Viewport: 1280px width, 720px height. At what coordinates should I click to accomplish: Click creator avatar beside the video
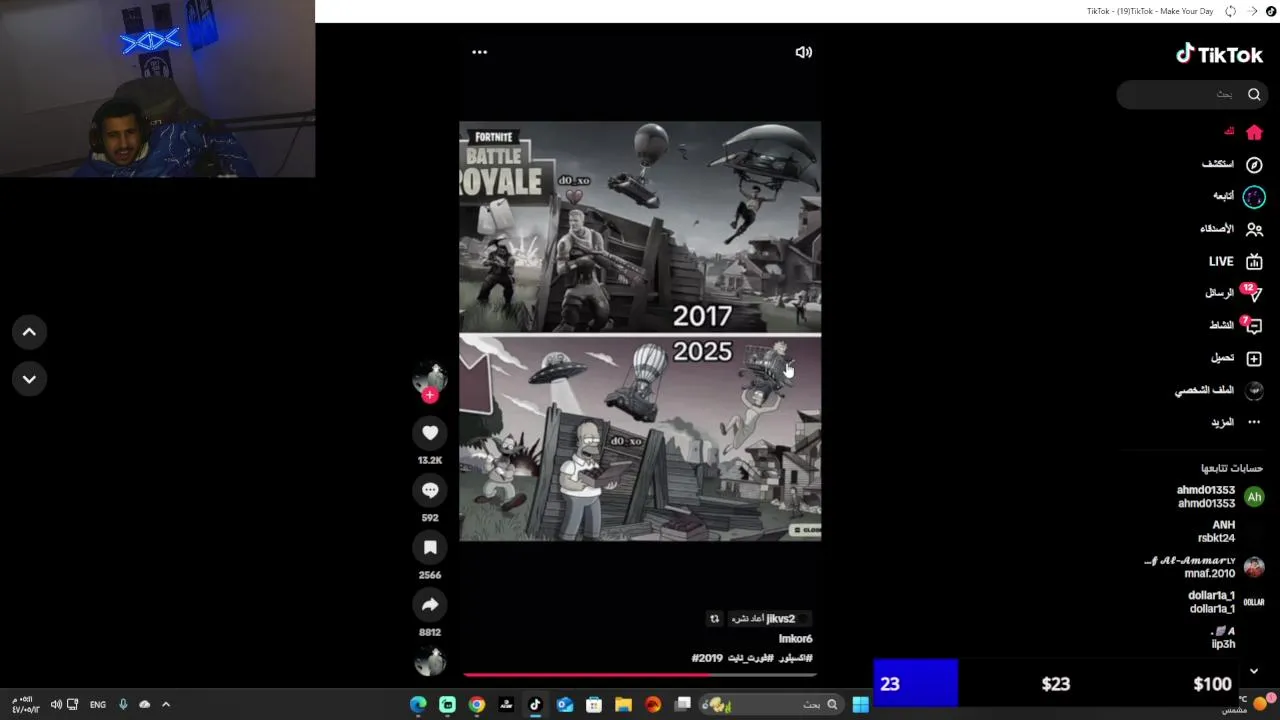(x=430, y=378)
